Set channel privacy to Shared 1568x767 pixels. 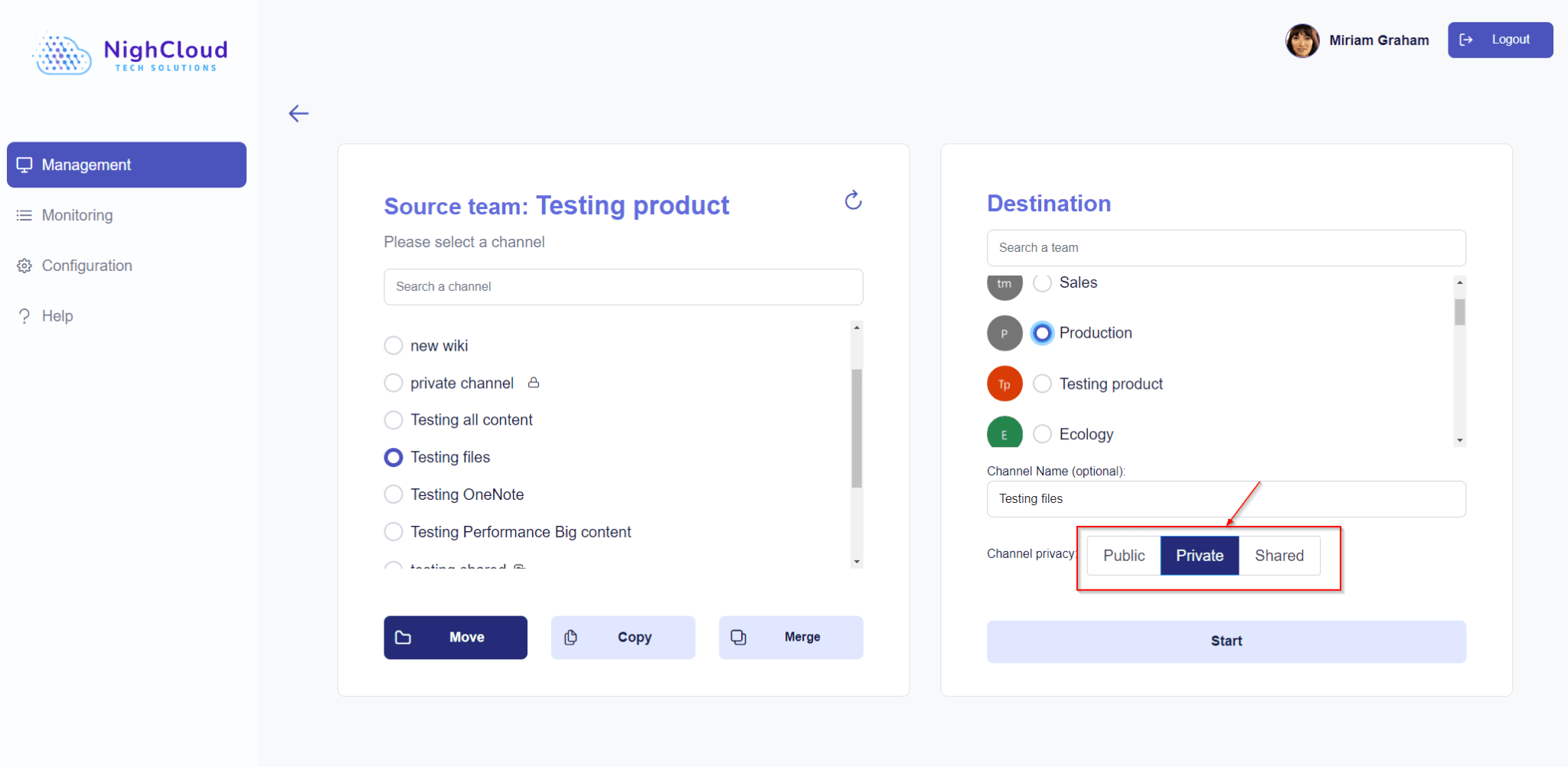[1279, 555]
